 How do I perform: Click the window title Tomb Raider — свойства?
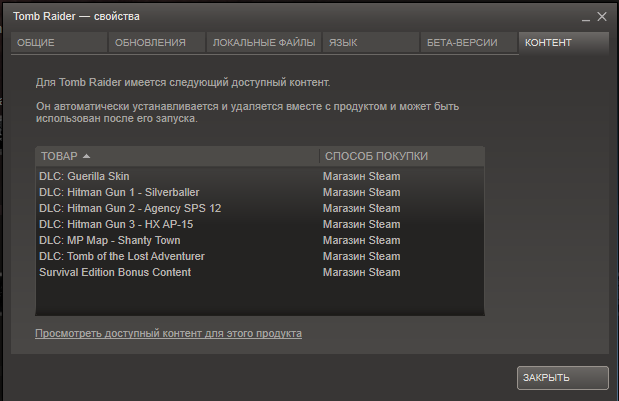point(76,17)
